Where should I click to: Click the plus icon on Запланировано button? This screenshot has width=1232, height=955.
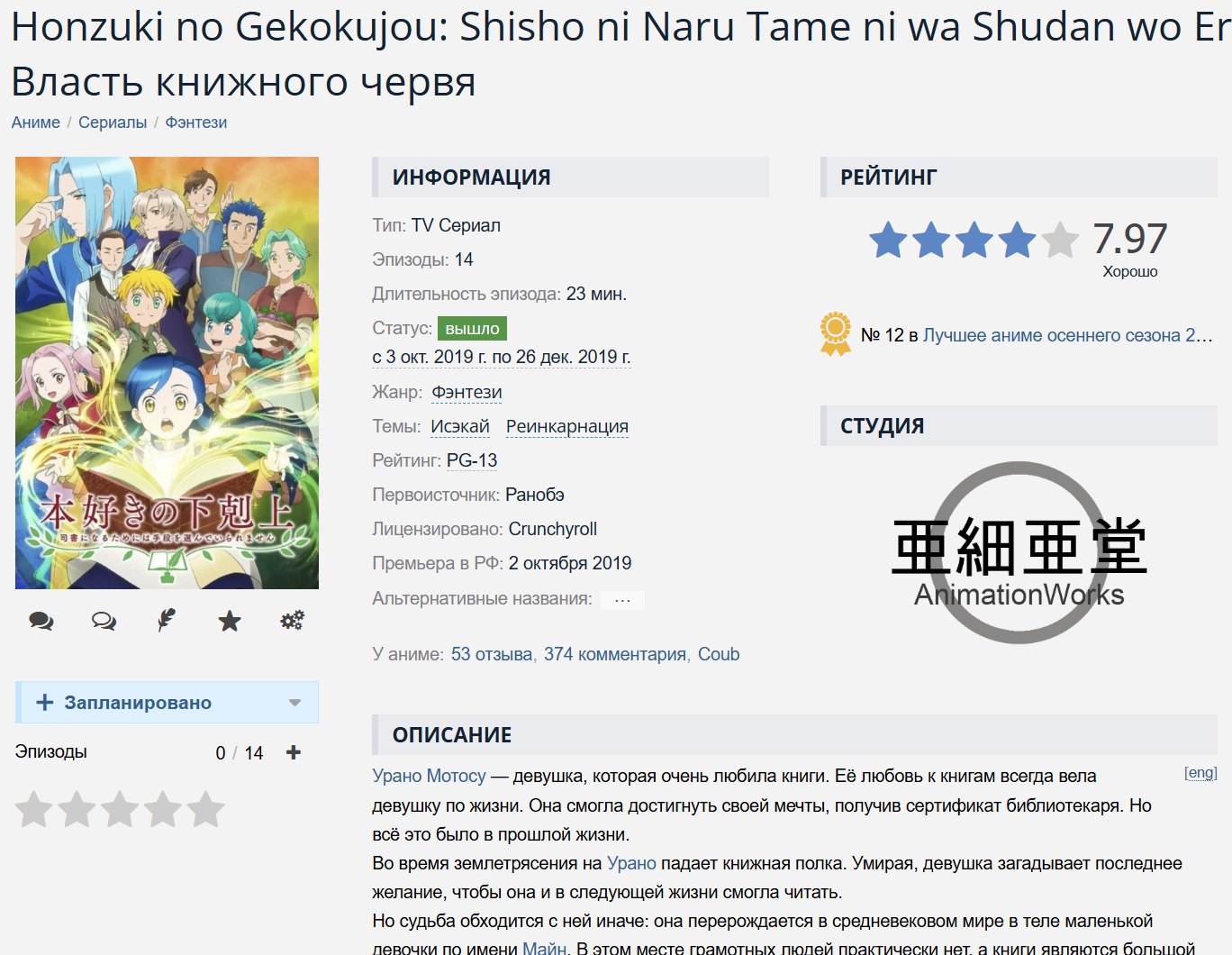click(44, 703)
